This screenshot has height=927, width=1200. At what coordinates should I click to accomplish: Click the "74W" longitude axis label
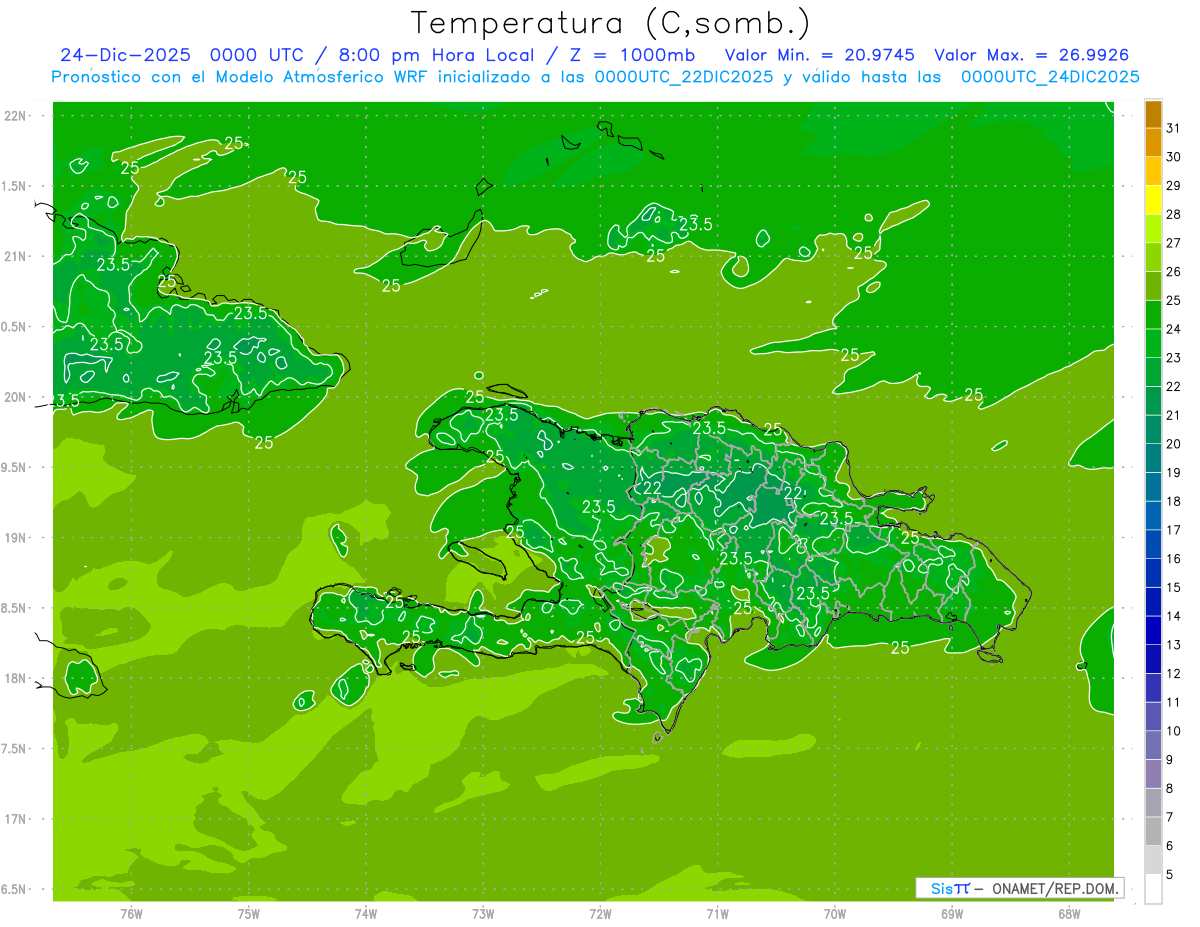click(x=366, y=914)
